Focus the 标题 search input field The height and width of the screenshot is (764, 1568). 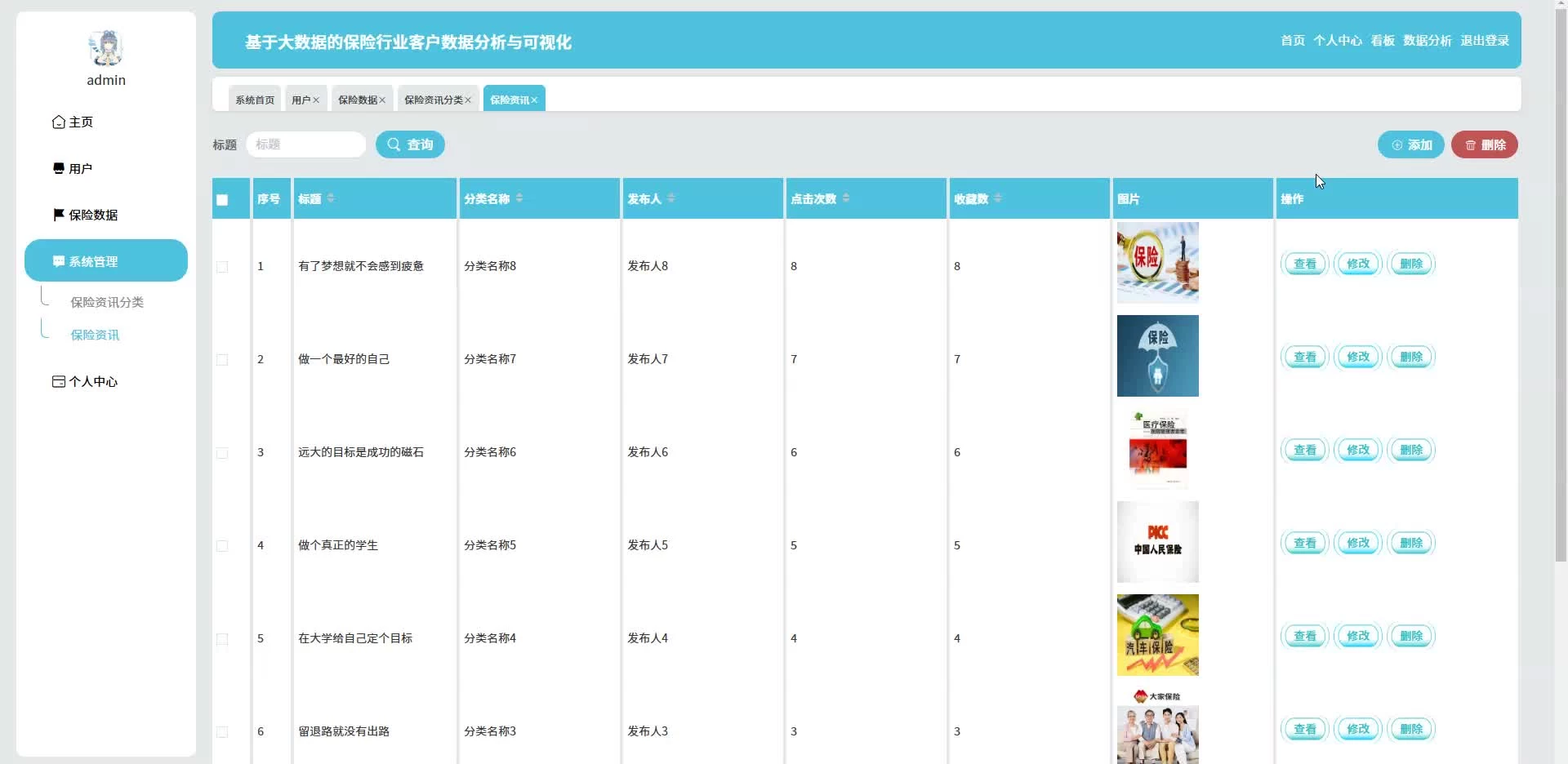point(306,144)
